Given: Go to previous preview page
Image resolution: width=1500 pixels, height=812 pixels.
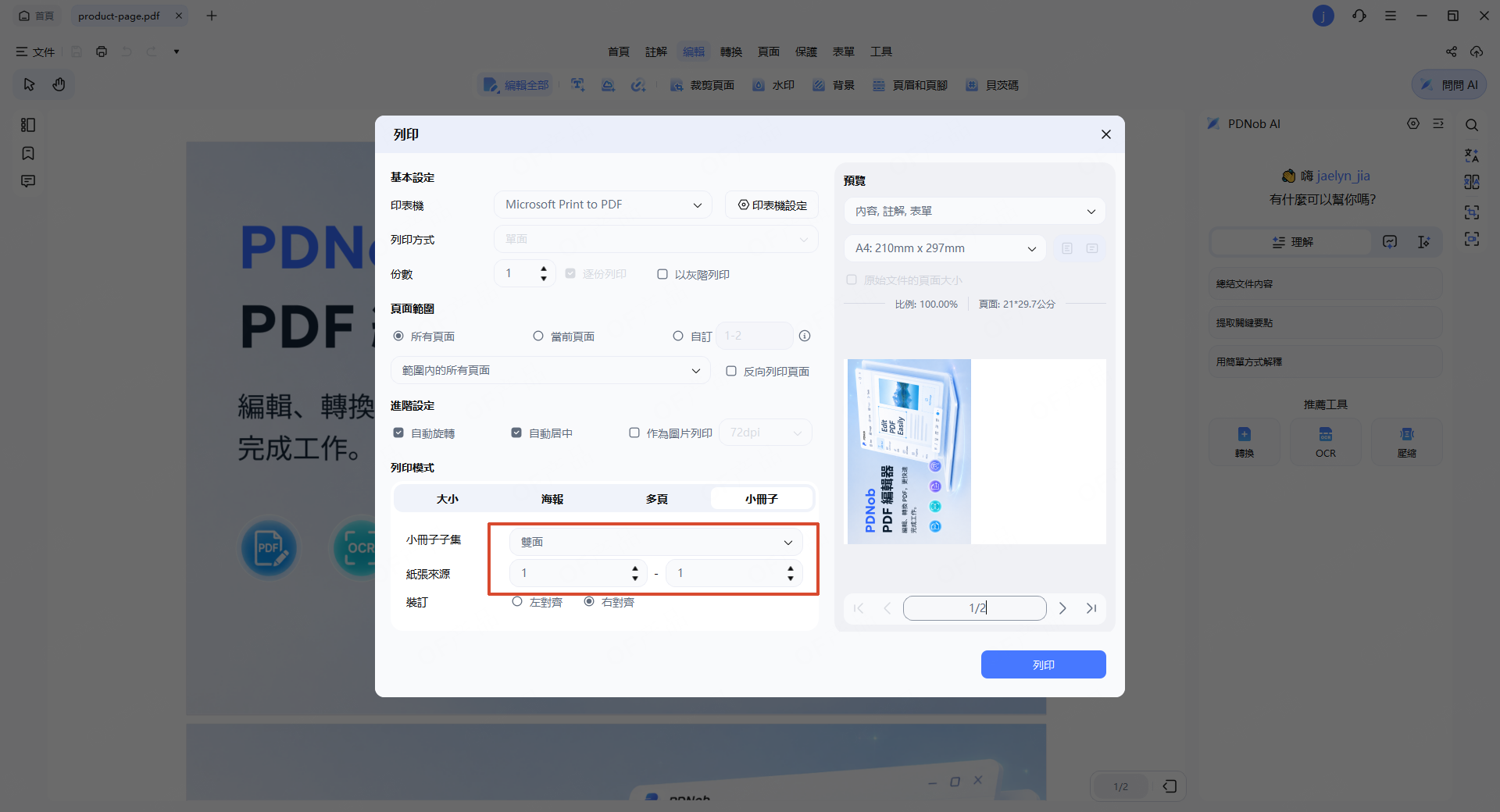Looking at the screenshot, I should [x=887, y=608].
